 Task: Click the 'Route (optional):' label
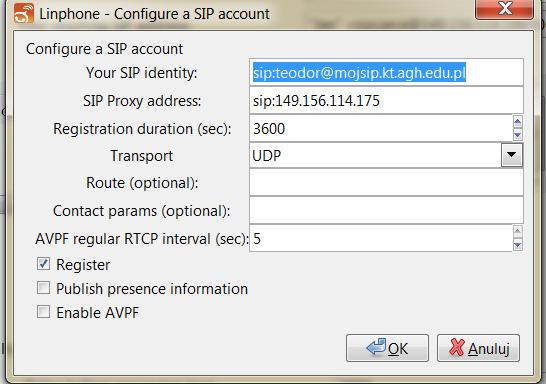coord(142,183)
